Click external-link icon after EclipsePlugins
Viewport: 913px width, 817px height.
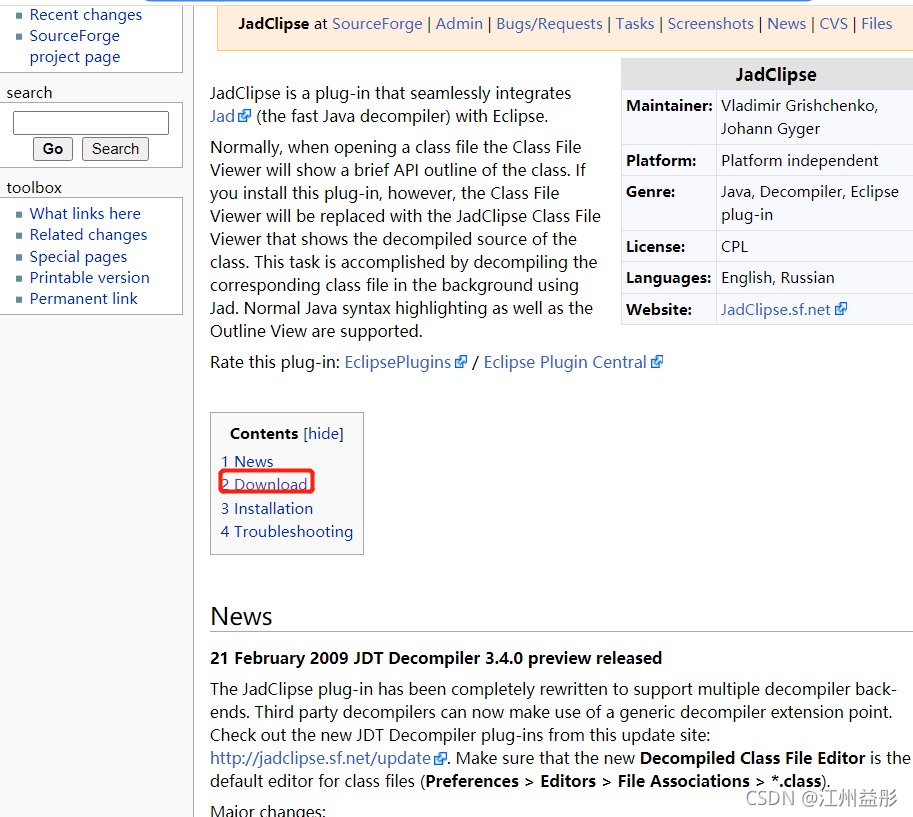(x=461, y=362)
